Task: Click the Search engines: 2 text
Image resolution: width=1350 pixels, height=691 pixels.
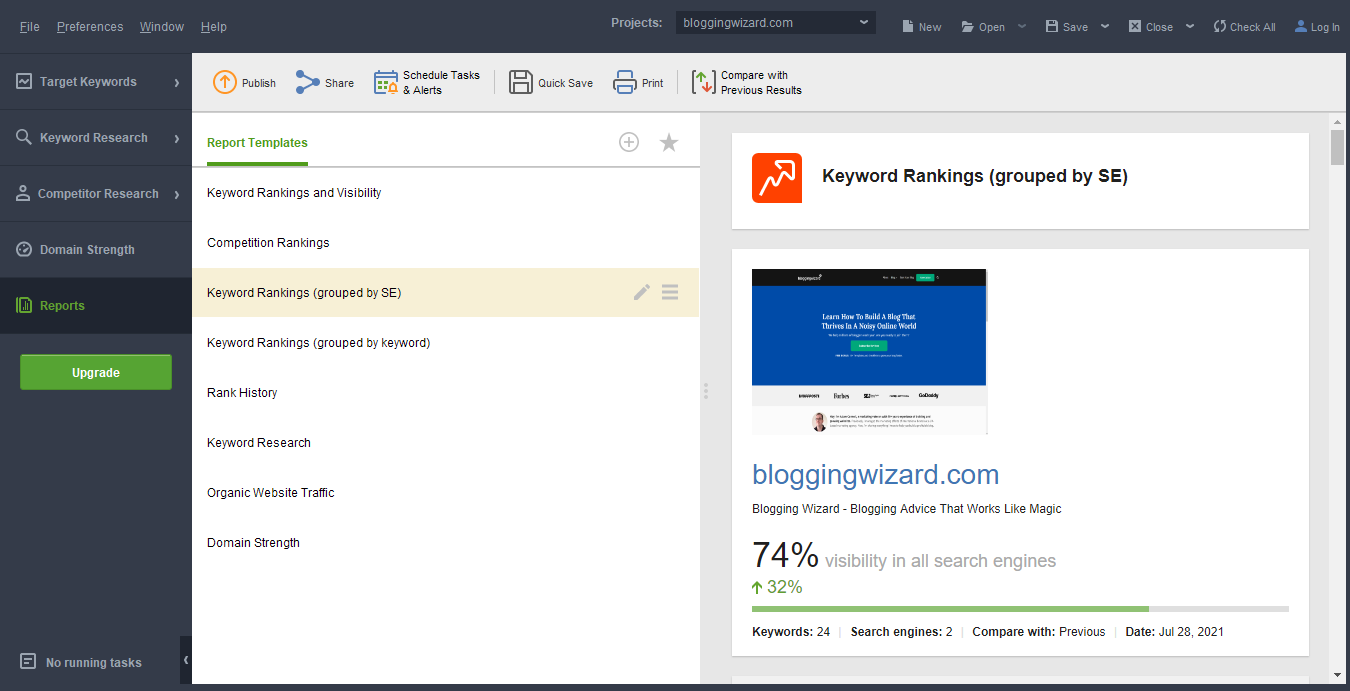Action: [x=901, y=632]
